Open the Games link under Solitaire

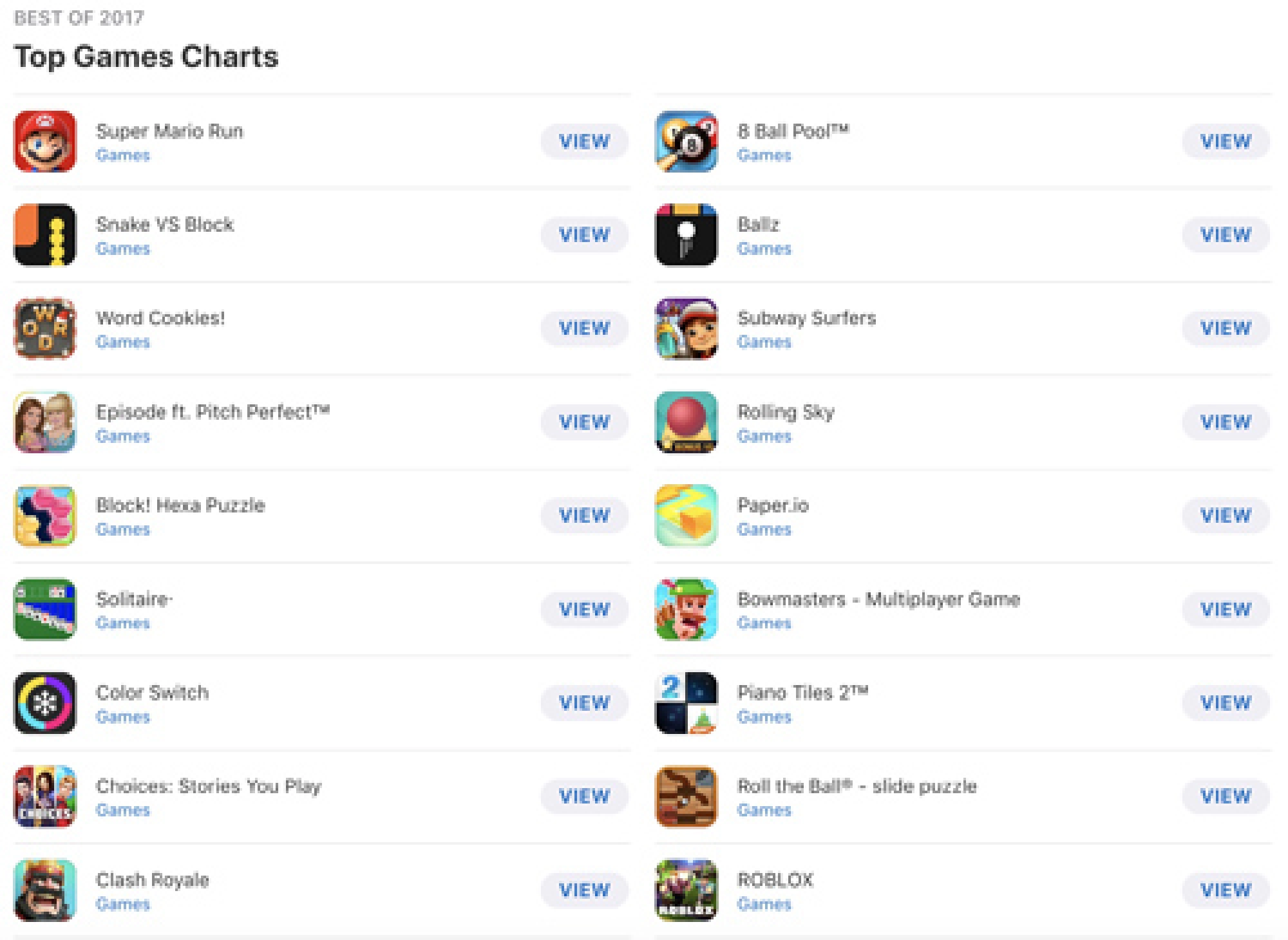tap(123, 623)
